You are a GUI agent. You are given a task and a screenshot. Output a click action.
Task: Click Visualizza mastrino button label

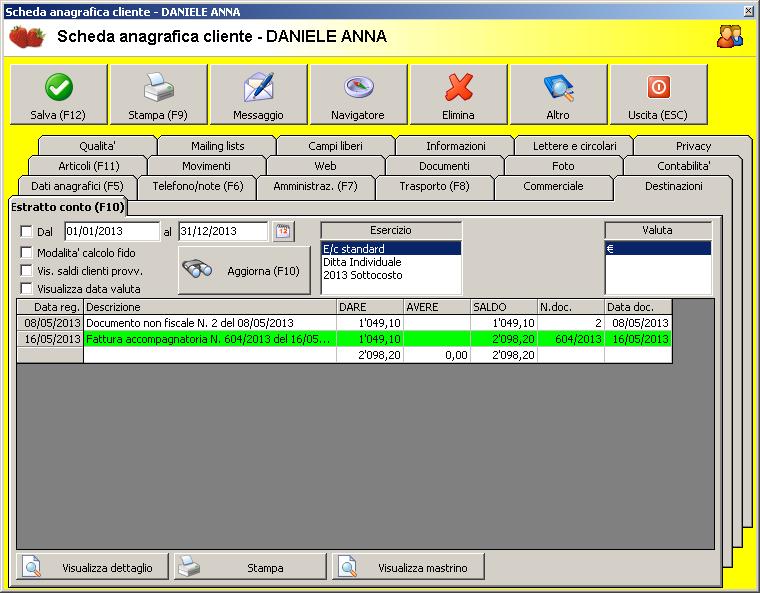click(423, 568)
